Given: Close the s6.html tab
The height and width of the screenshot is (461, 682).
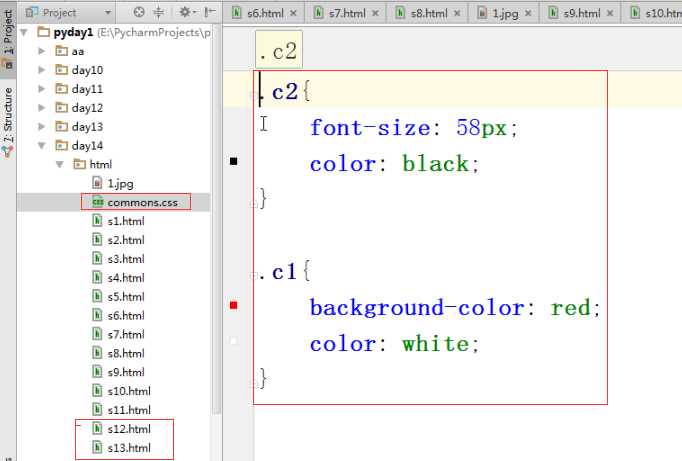Looking at the screenshot, I should (294, 13).
